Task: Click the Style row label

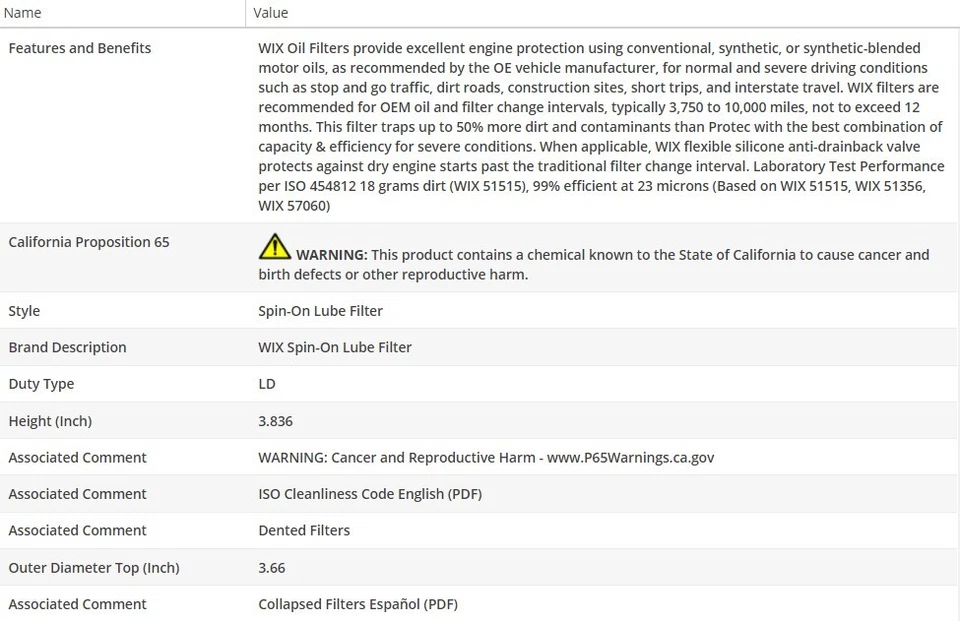Action: 24,311
